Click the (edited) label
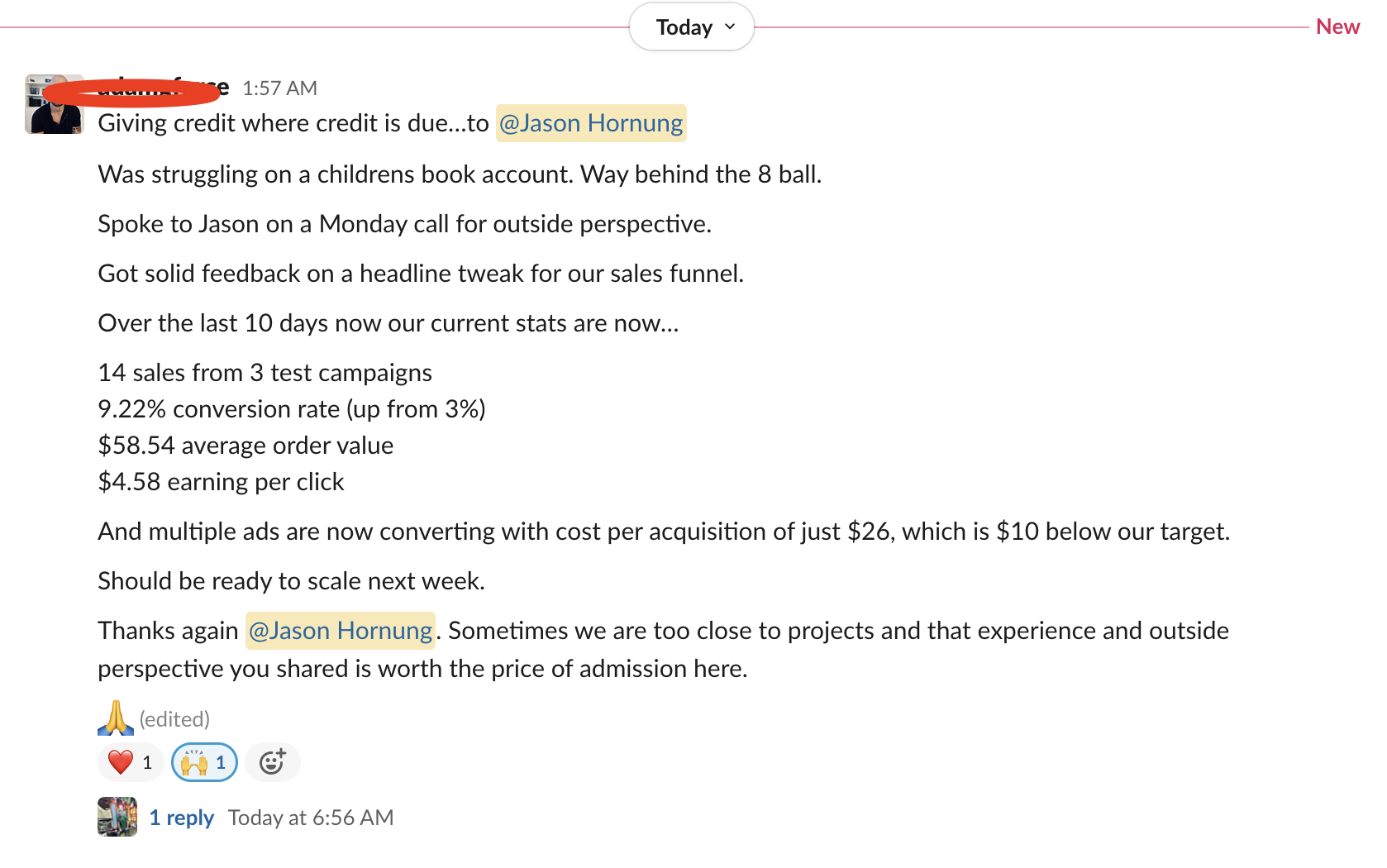Screen dimensions: 1387x868 (x=174, y=719)
